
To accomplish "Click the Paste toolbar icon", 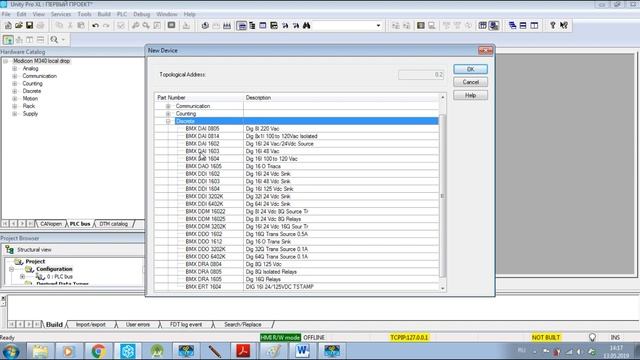I will (81, 25).
